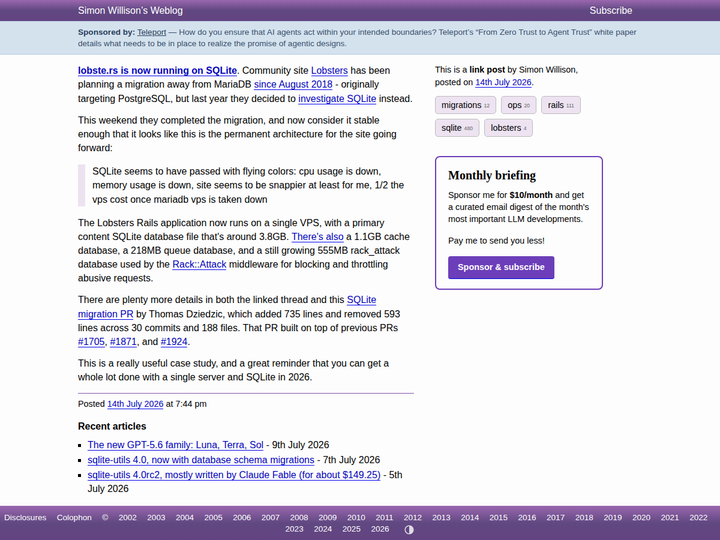
Task: Open the Lobsters community site link
Action: pyautogui.click(x=329, y=70)
